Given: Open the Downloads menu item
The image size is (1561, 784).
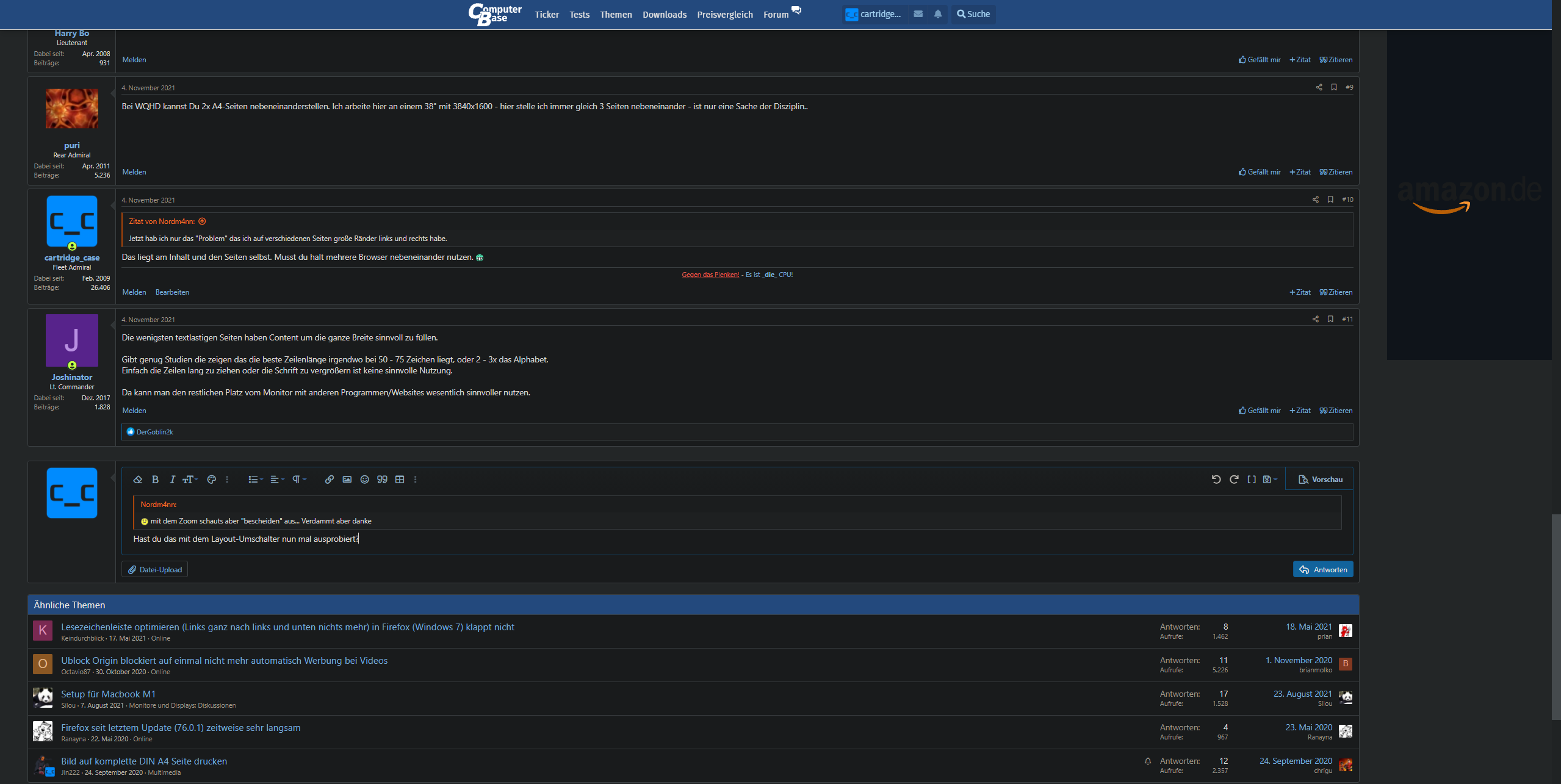Looking at the screenshot, I should [x=664, y=15].
